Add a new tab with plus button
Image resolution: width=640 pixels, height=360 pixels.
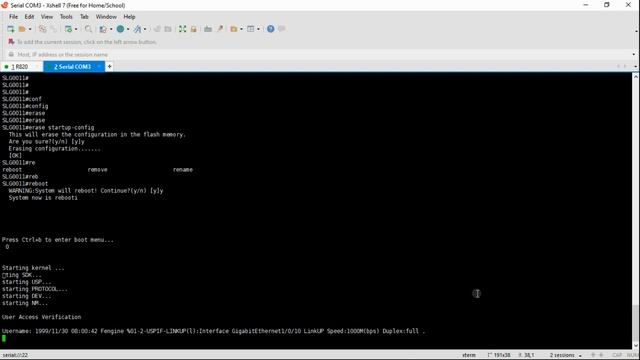point(109,67)
